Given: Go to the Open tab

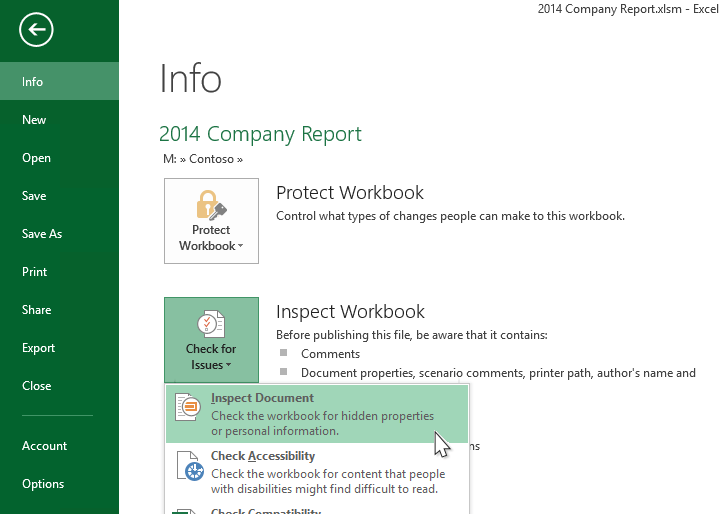Looking at the screenshot, I should [x=59, y=158].
